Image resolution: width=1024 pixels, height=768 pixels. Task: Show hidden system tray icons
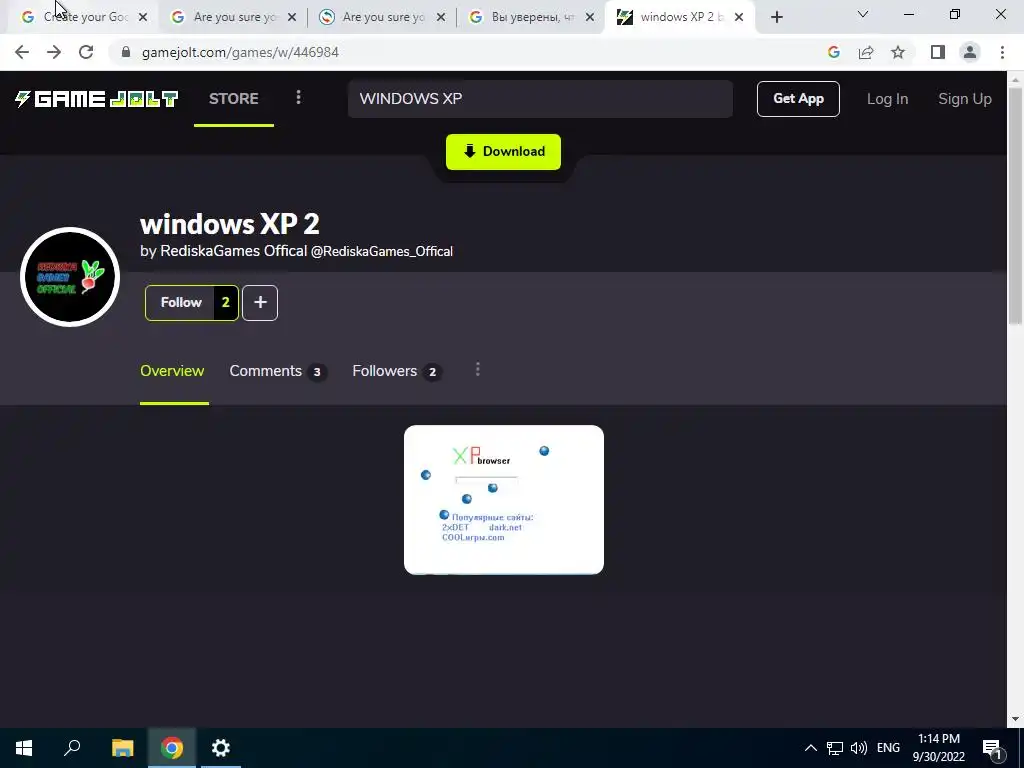tap(810, 748)
